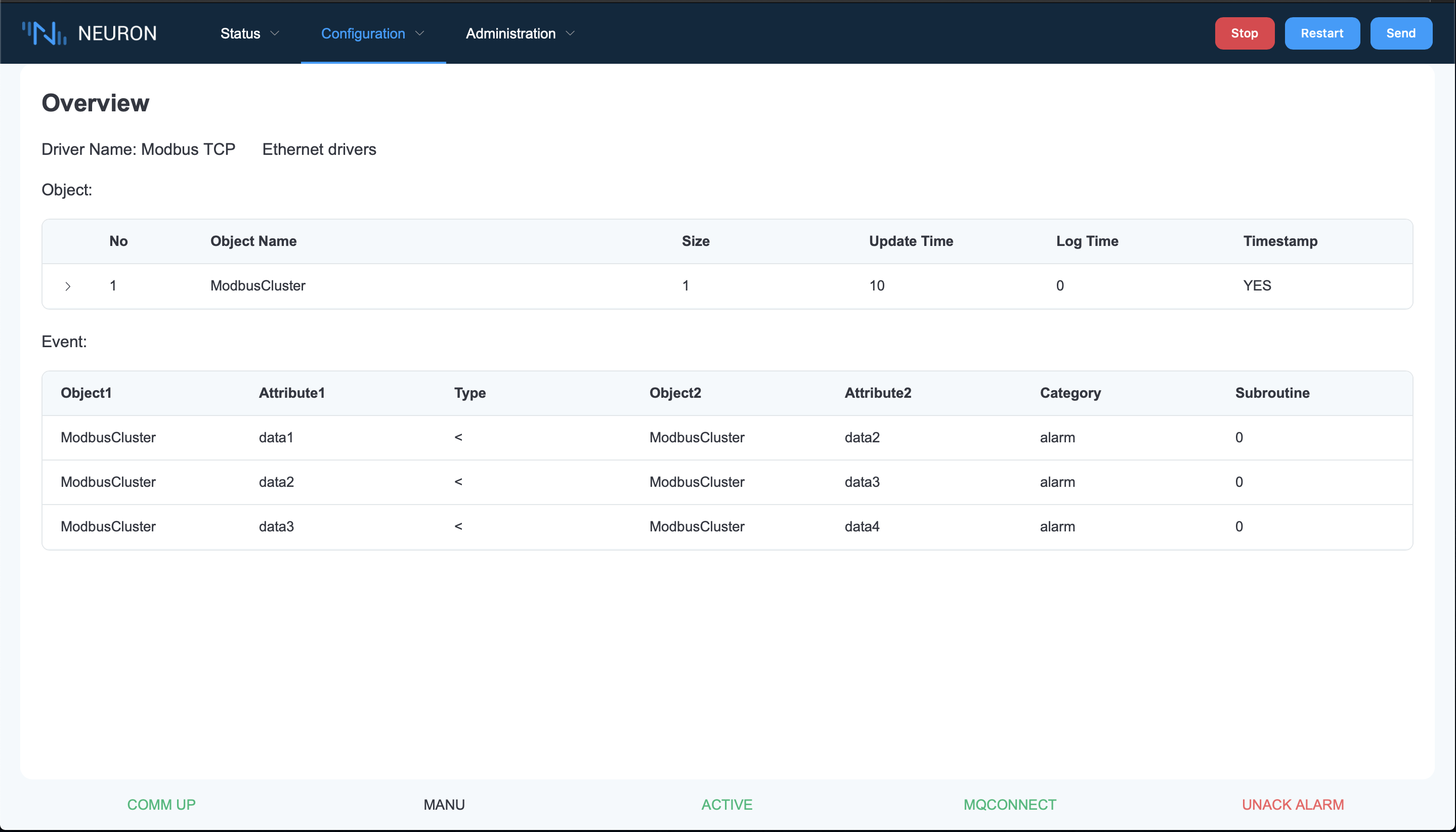1456x832 pixels.
Task: Open the Administration menu
Action: click(520, 33)
